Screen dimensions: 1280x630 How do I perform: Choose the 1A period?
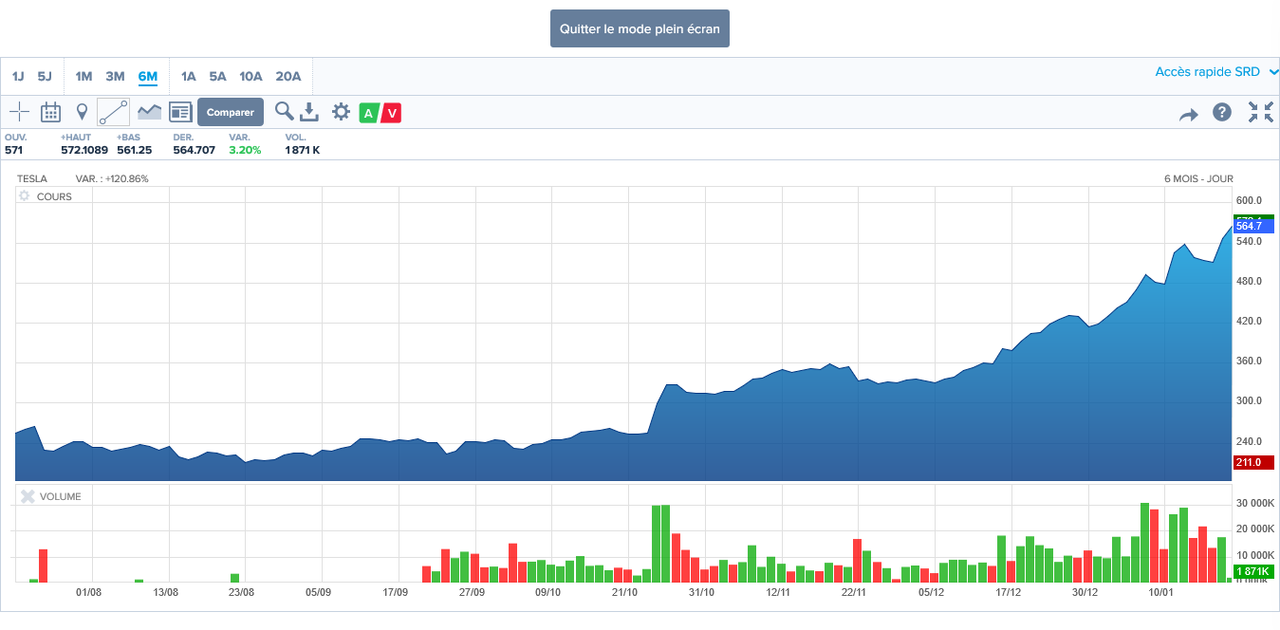tap(188, 76)
